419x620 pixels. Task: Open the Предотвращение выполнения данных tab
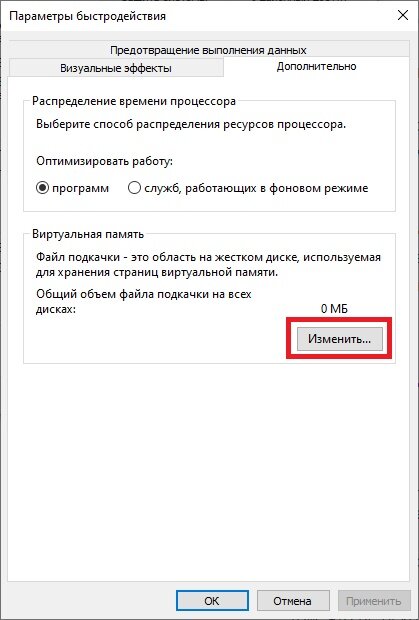click(208, 50)
